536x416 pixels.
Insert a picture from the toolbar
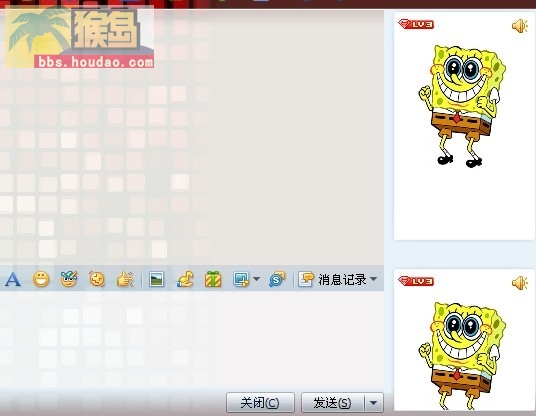tap(157, 279)
